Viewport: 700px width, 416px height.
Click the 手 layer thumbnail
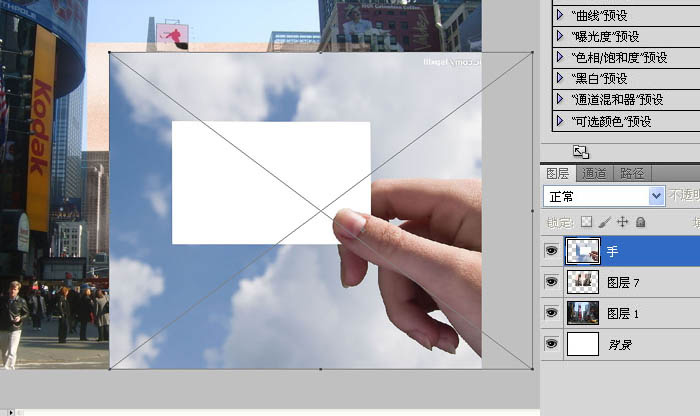582,251
